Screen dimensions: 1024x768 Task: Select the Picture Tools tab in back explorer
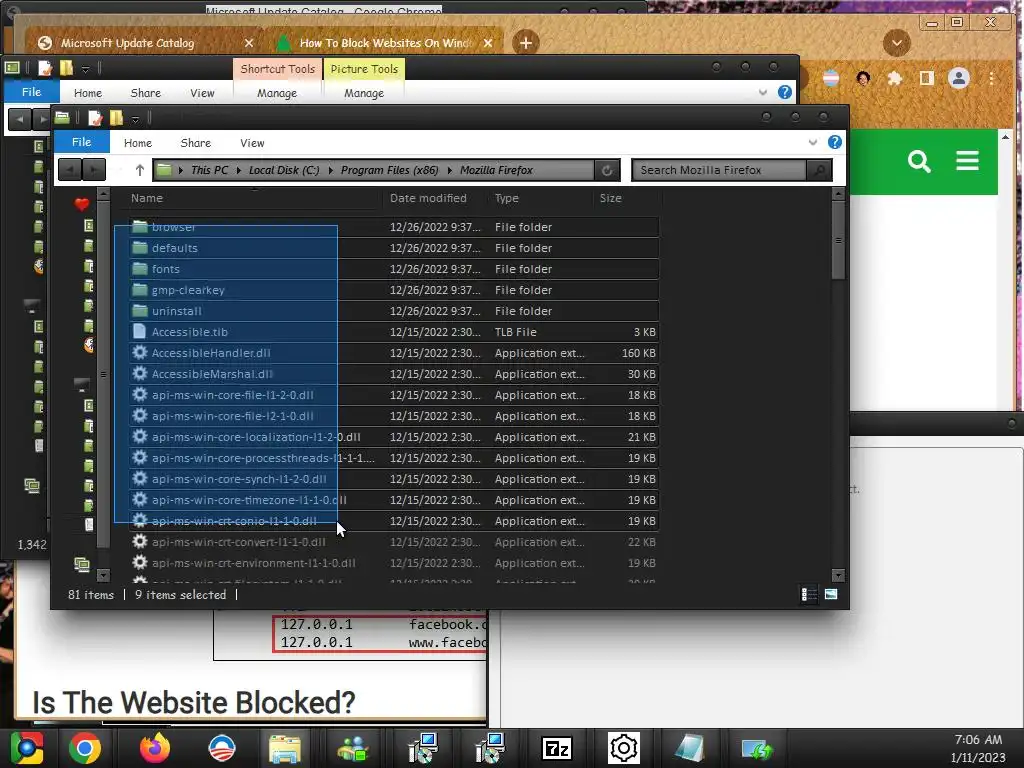[x=364, y=69]
